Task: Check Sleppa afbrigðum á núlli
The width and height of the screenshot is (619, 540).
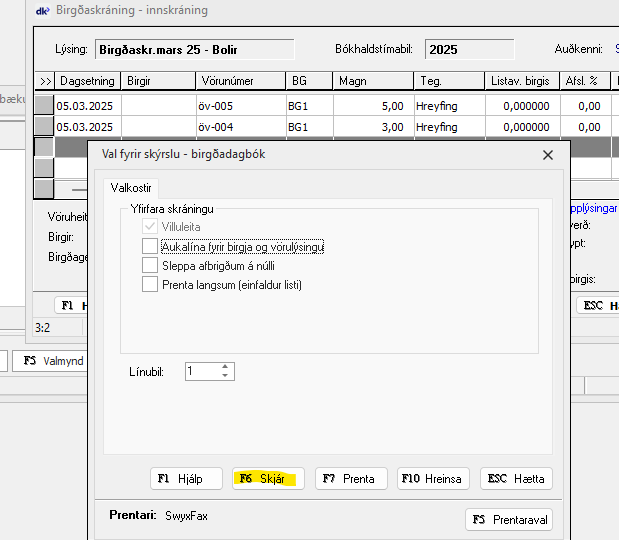Action: [150, 266]
